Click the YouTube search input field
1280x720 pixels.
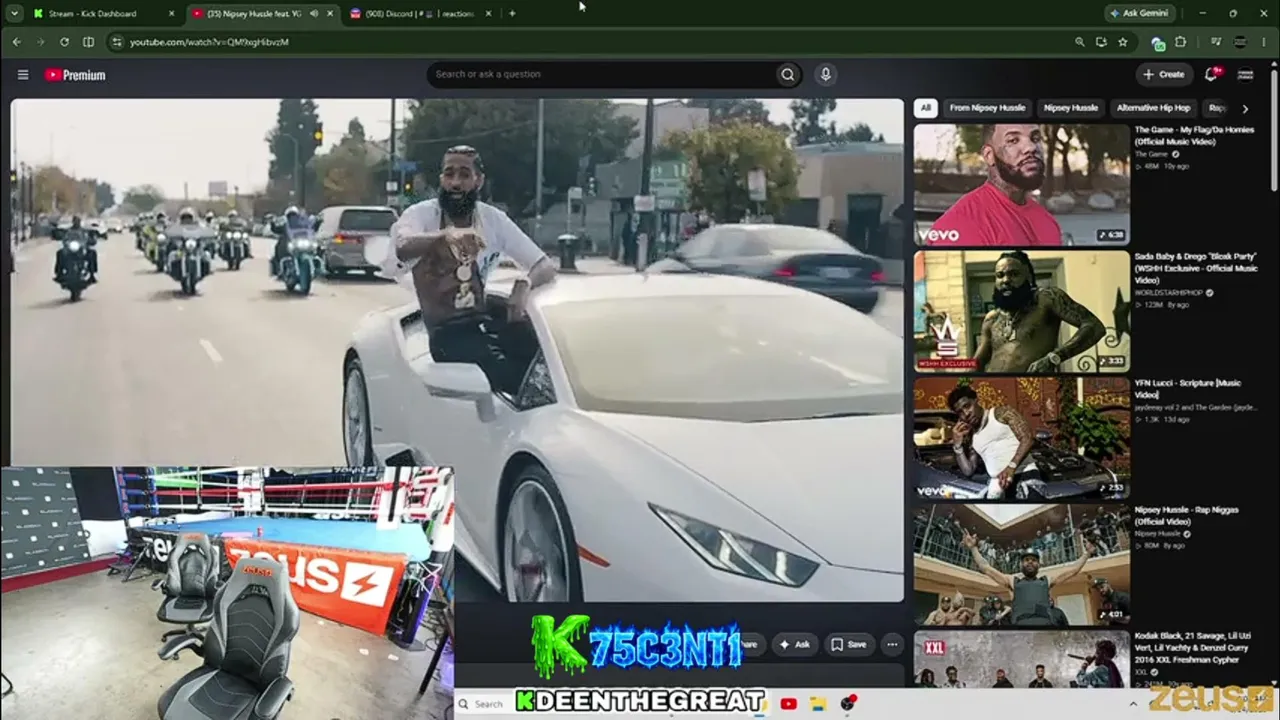click(x=600, y=74)
